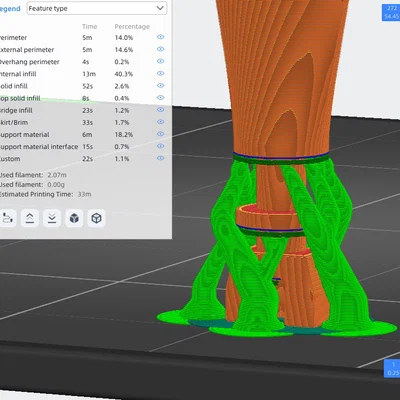Click top layer slider handle 272

(391, 12)
